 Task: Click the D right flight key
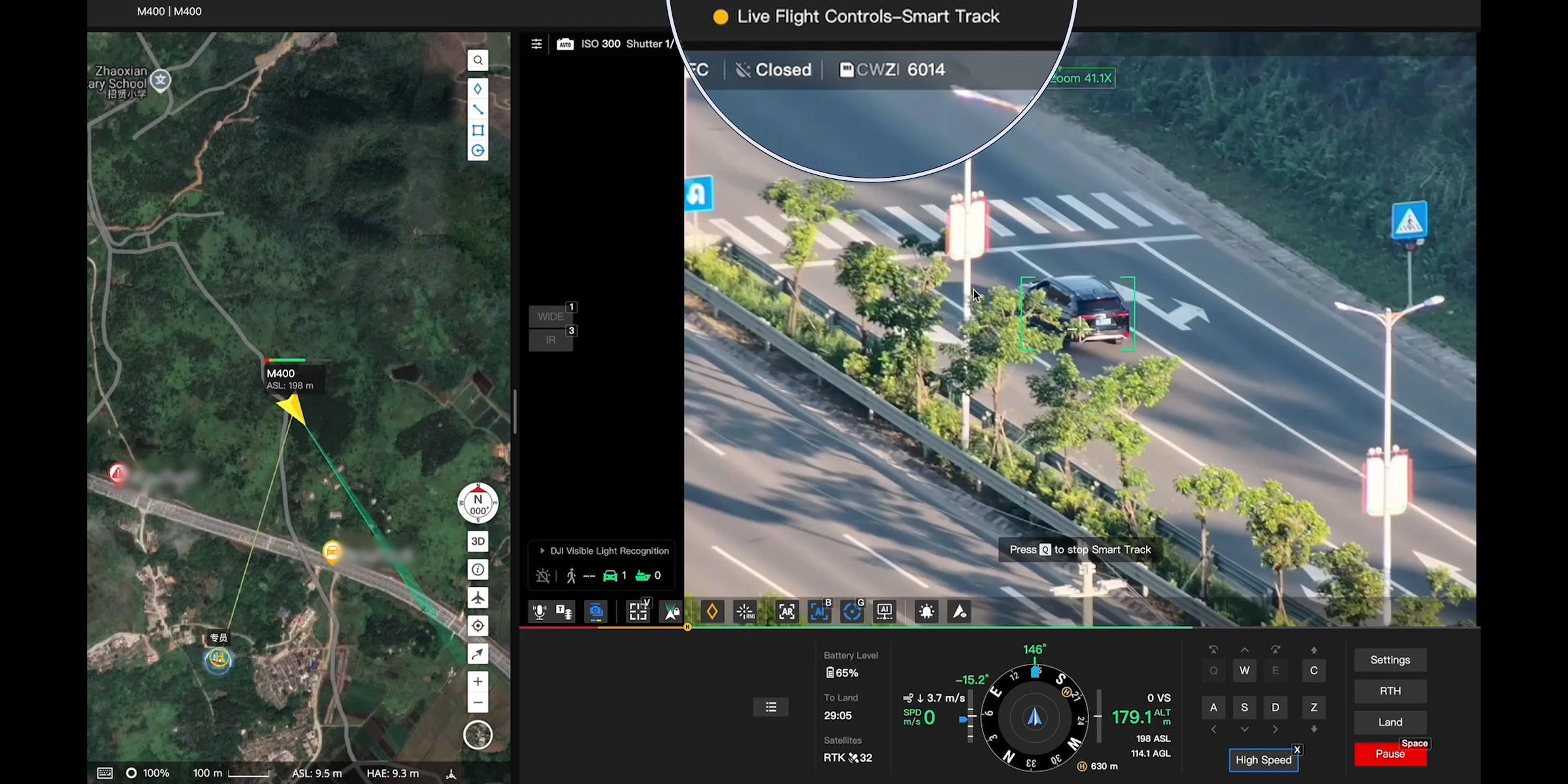coord(1275,708)
